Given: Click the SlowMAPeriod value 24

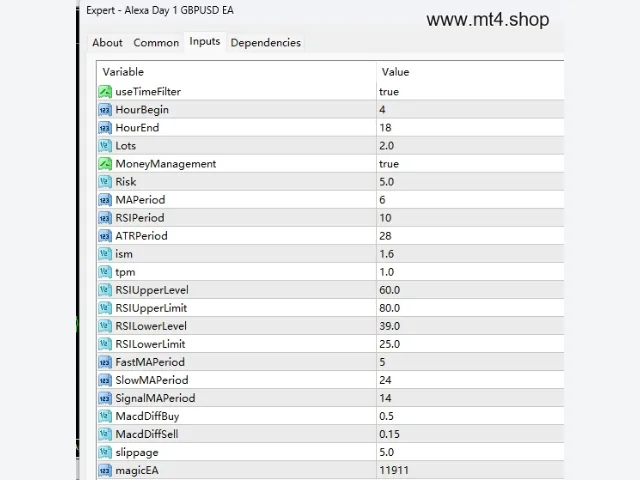Looking at the screenshot, I should pyautogui.click(x=385, y=380).
